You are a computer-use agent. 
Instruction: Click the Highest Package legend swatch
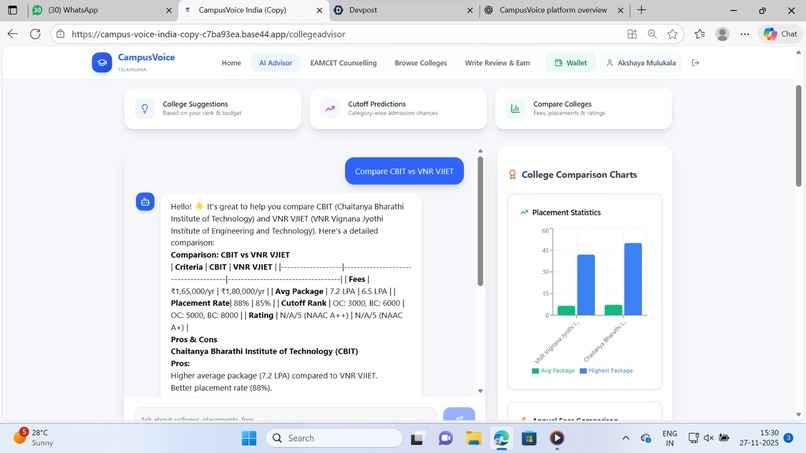click(x=583, y=371)
